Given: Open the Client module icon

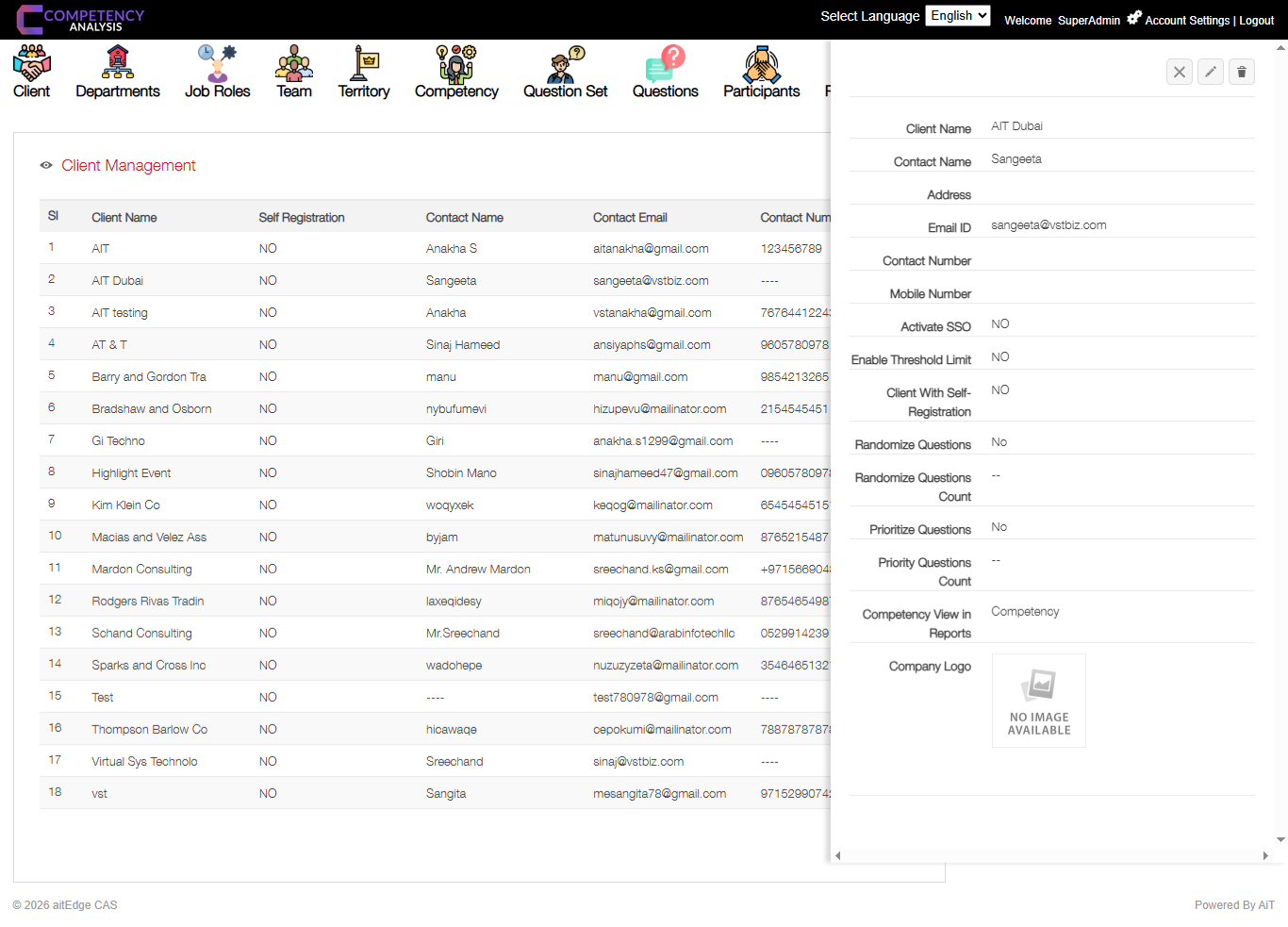Looking at the screenshot, I should pos(31,71).
